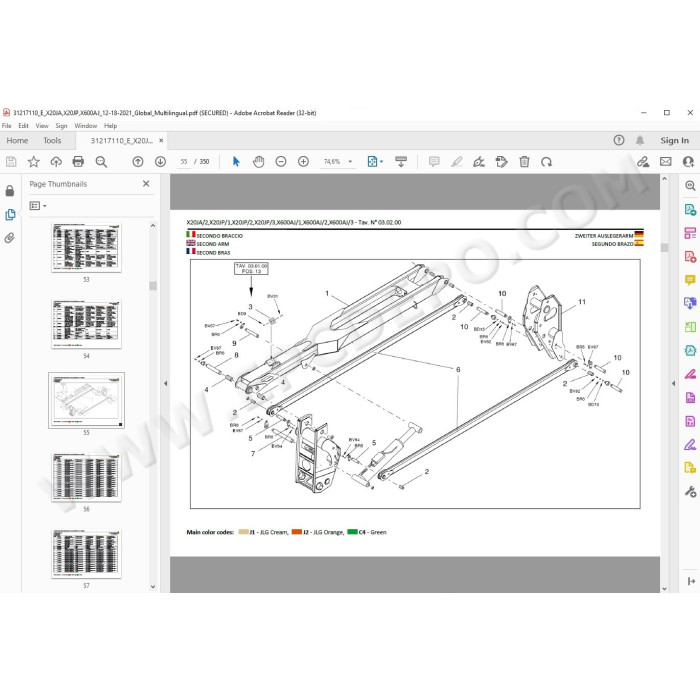Viewport: 700px width, 700px height.
Task: Switch to the Tools tab
Action: coord(52,141)
